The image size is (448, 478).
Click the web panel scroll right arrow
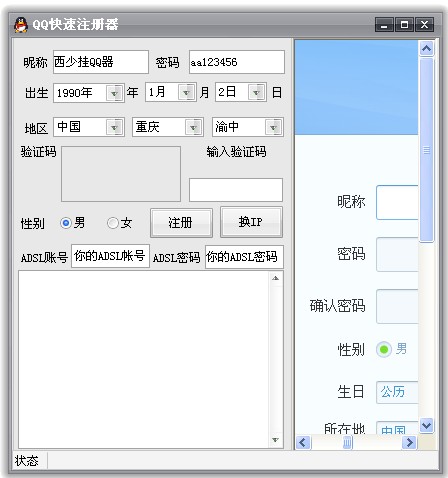[409, 443]
